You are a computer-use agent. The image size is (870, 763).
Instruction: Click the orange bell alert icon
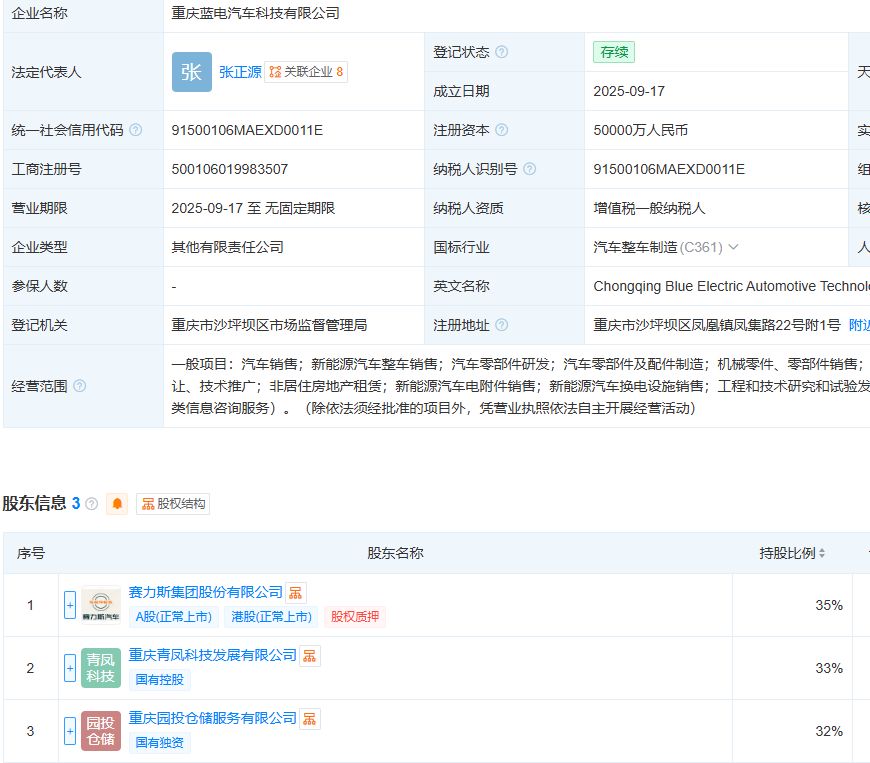point(117,504)
